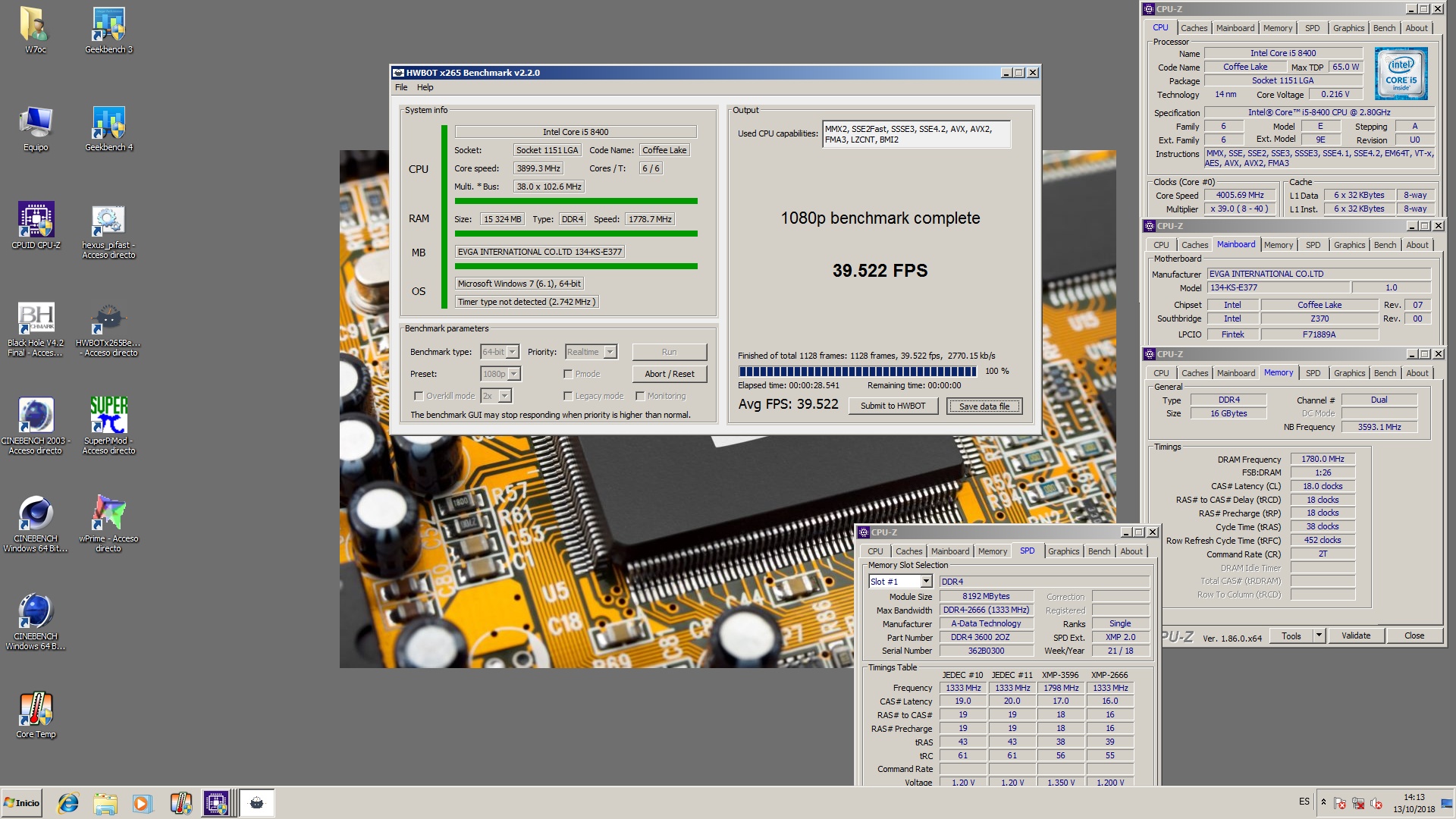Click ES language indicator in taskbar
1456x819 pixels.
[1304, 802]
